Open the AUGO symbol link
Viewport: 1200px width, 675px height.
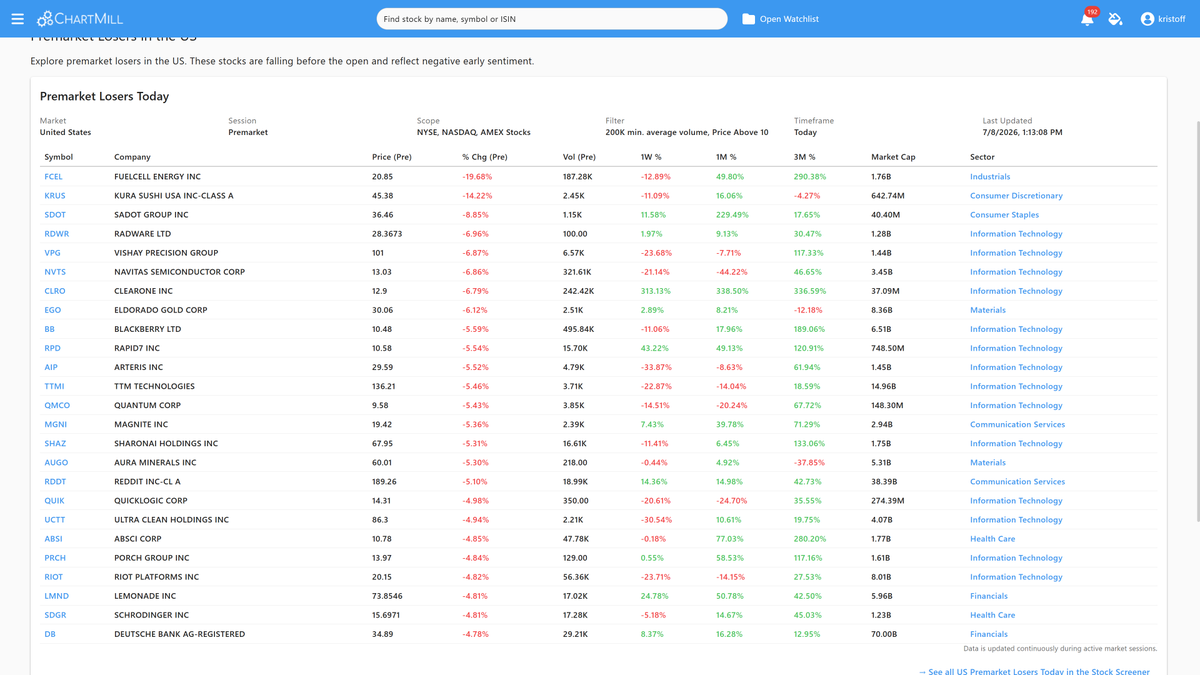(x=56, y=463)
